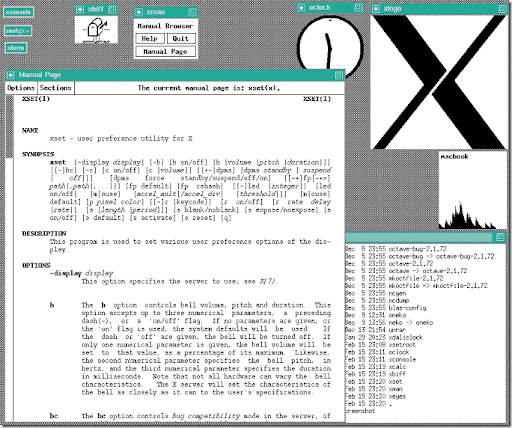Click the '-display display' option entry

[x=81, y=273]
